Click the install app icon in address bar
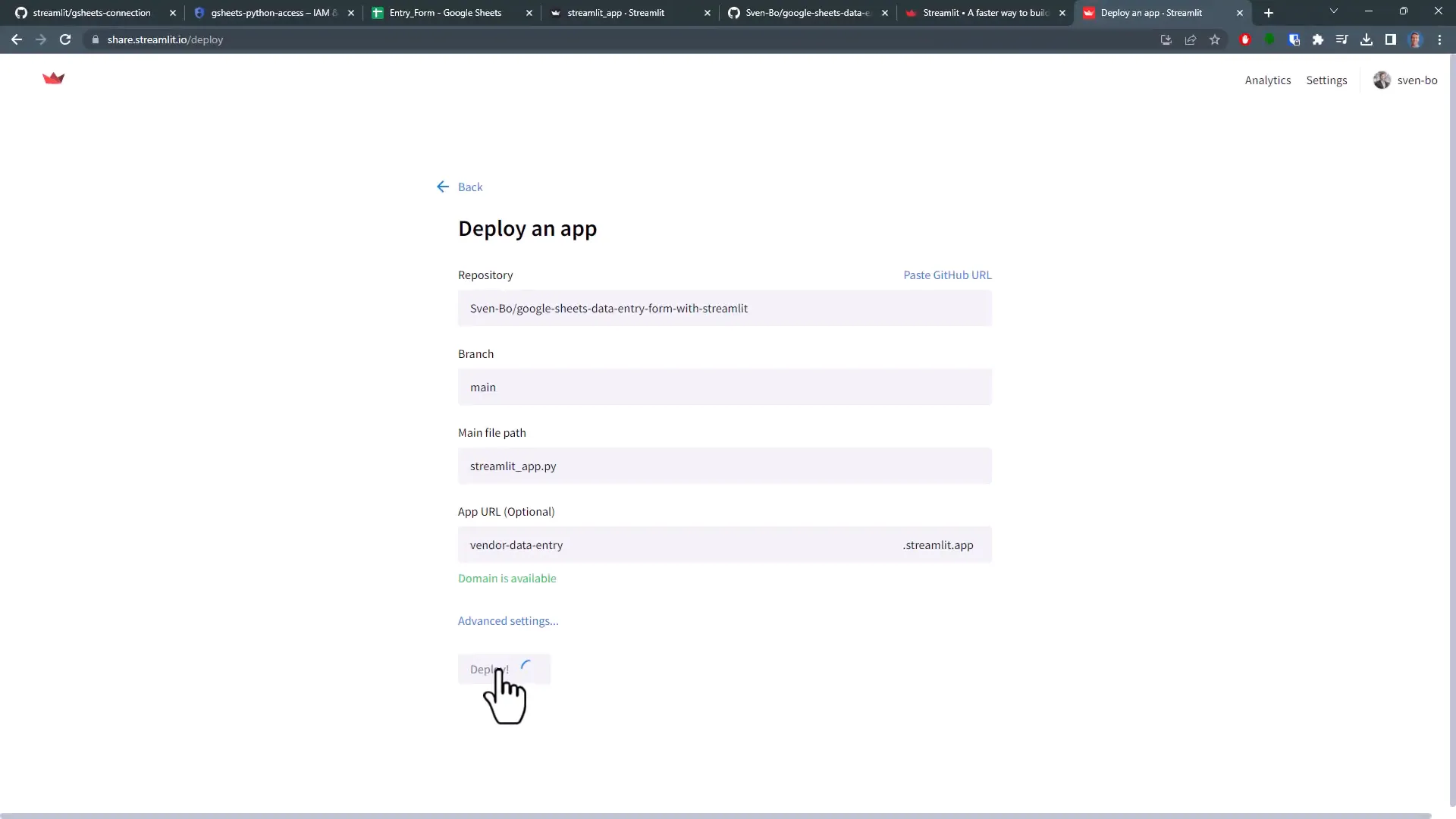 [x=1166, y=39]
